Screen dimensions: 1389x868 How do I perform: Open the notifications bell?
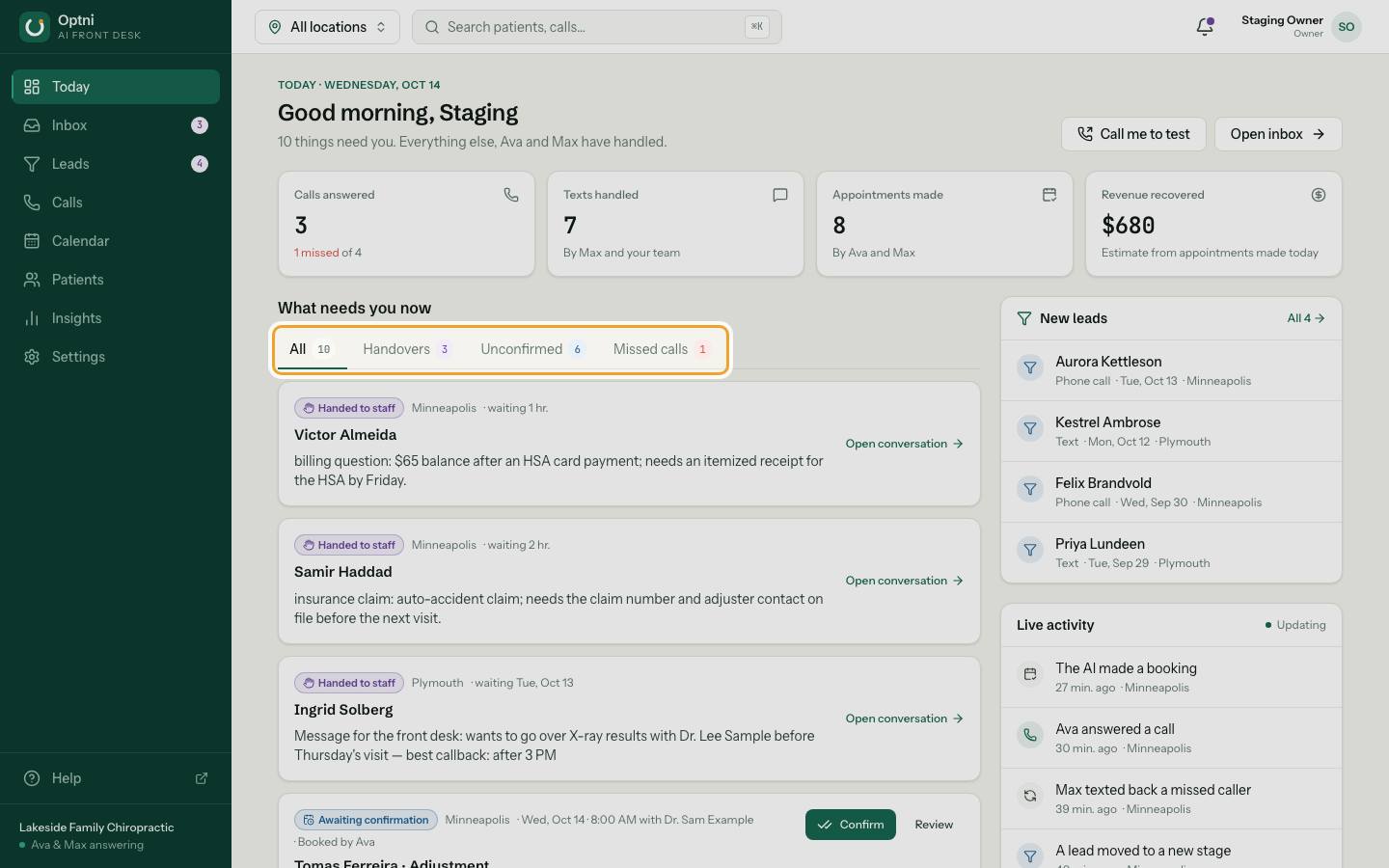(1205, 27)
